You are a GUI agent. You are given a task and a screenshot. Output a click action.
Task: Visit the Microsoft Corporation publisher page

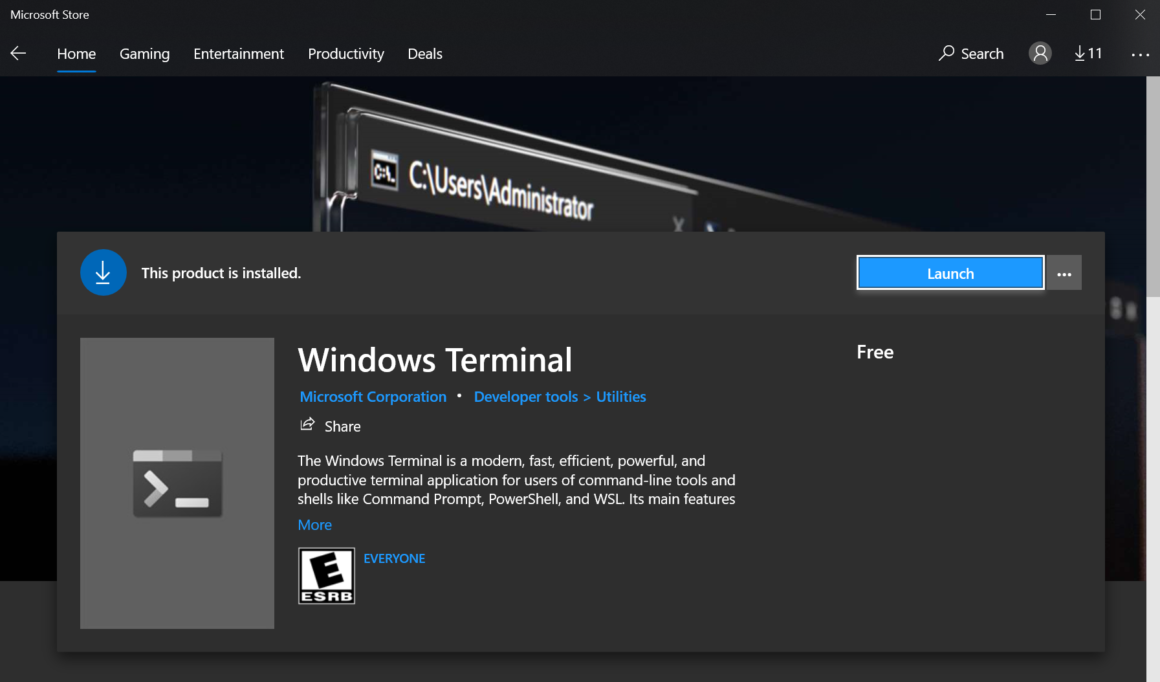pyautogui.click(x=373, y=396)
